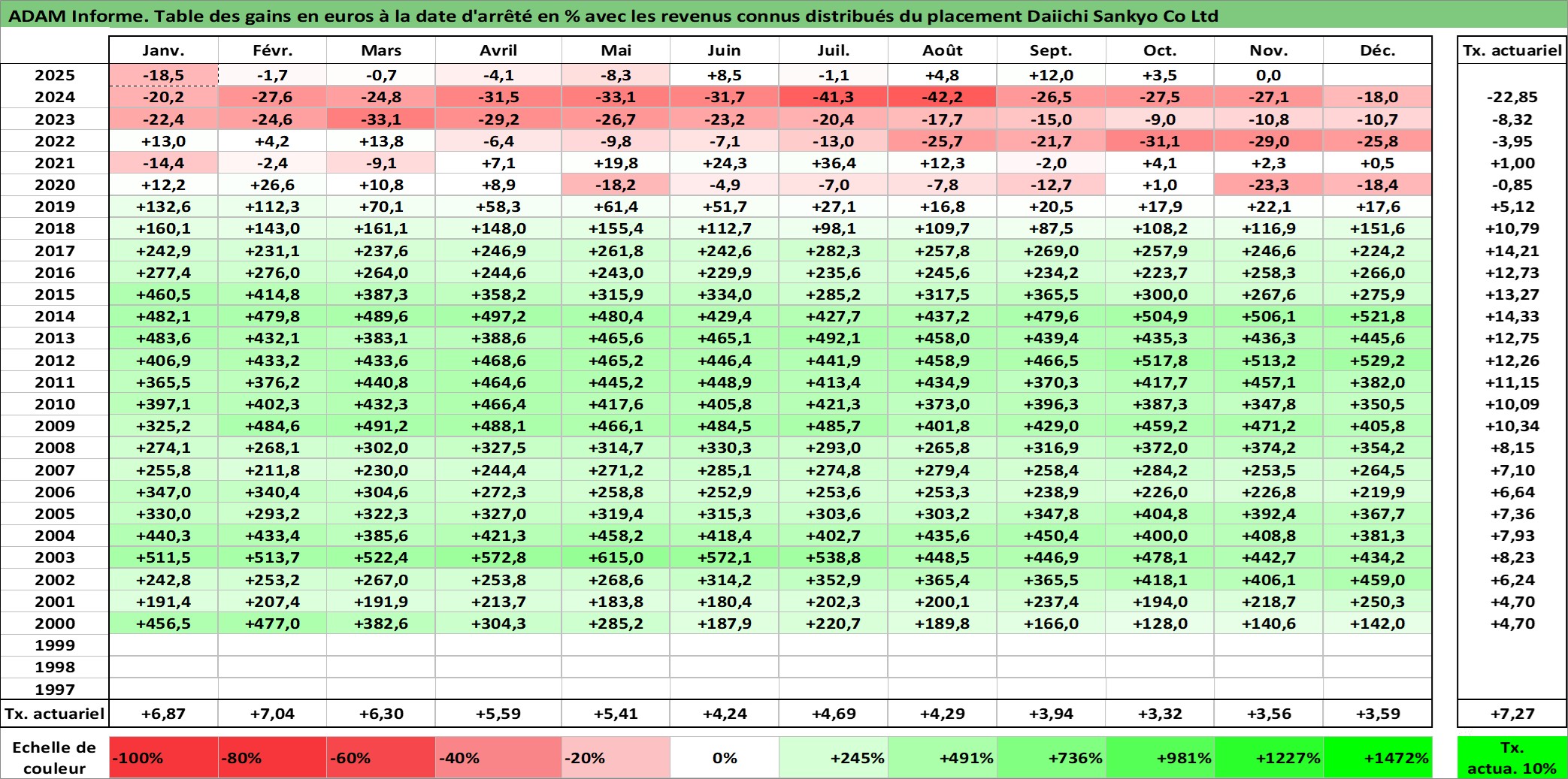The height and width of the screenshot is (779, 1568).
Task: Select the -18,5 cell for Janv. 2025
Action: coord(164,75)
